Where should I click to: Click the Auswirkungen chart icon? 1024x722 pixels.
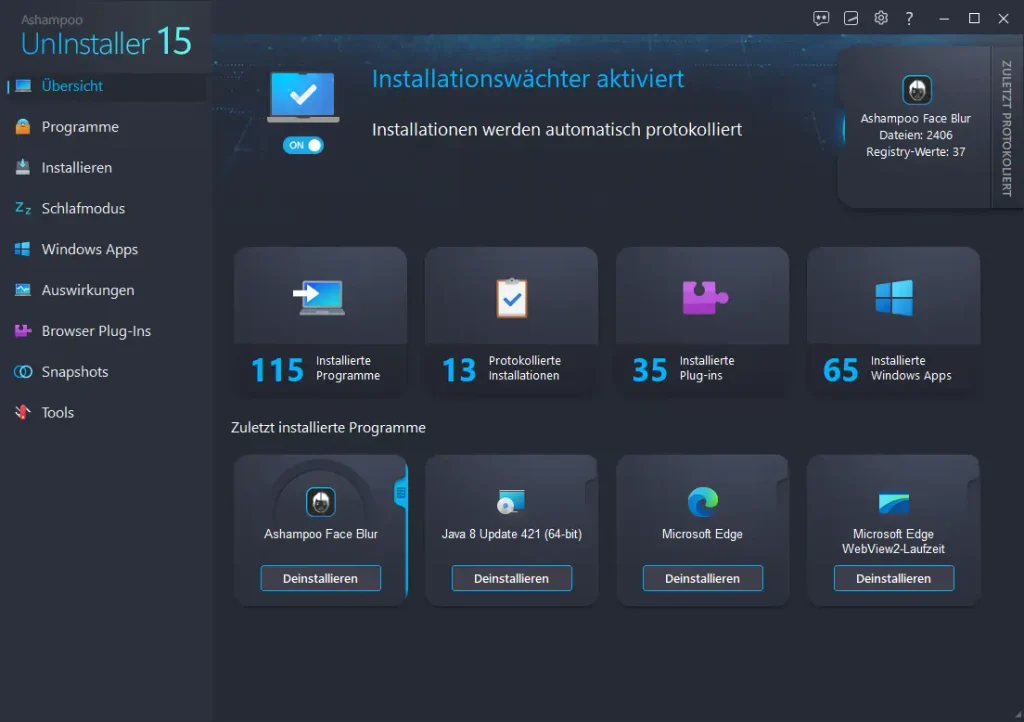click(23, 290)
